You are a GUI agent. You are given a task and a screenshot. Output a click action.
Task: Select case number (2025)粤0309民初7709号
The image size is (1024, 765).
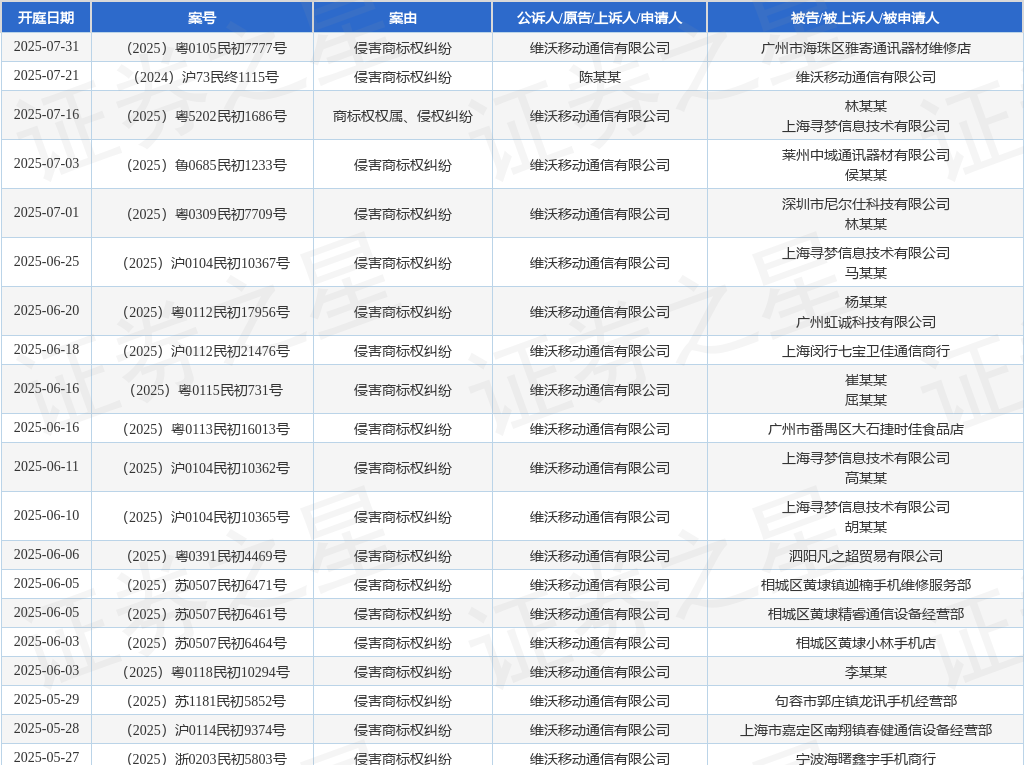[206, 214]
